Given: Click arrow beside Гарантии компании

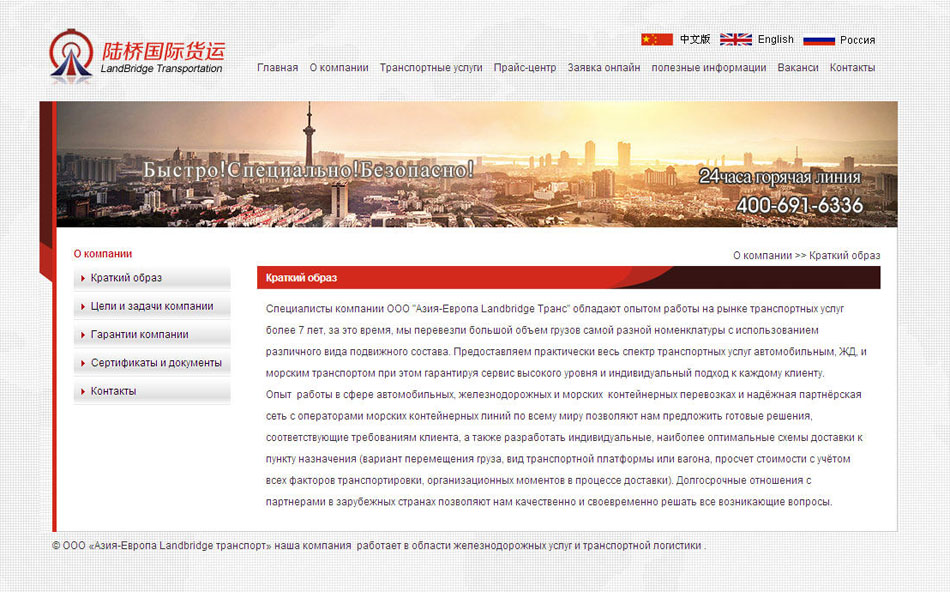Looking at the screenshot, I should click(x=83, y=335).
